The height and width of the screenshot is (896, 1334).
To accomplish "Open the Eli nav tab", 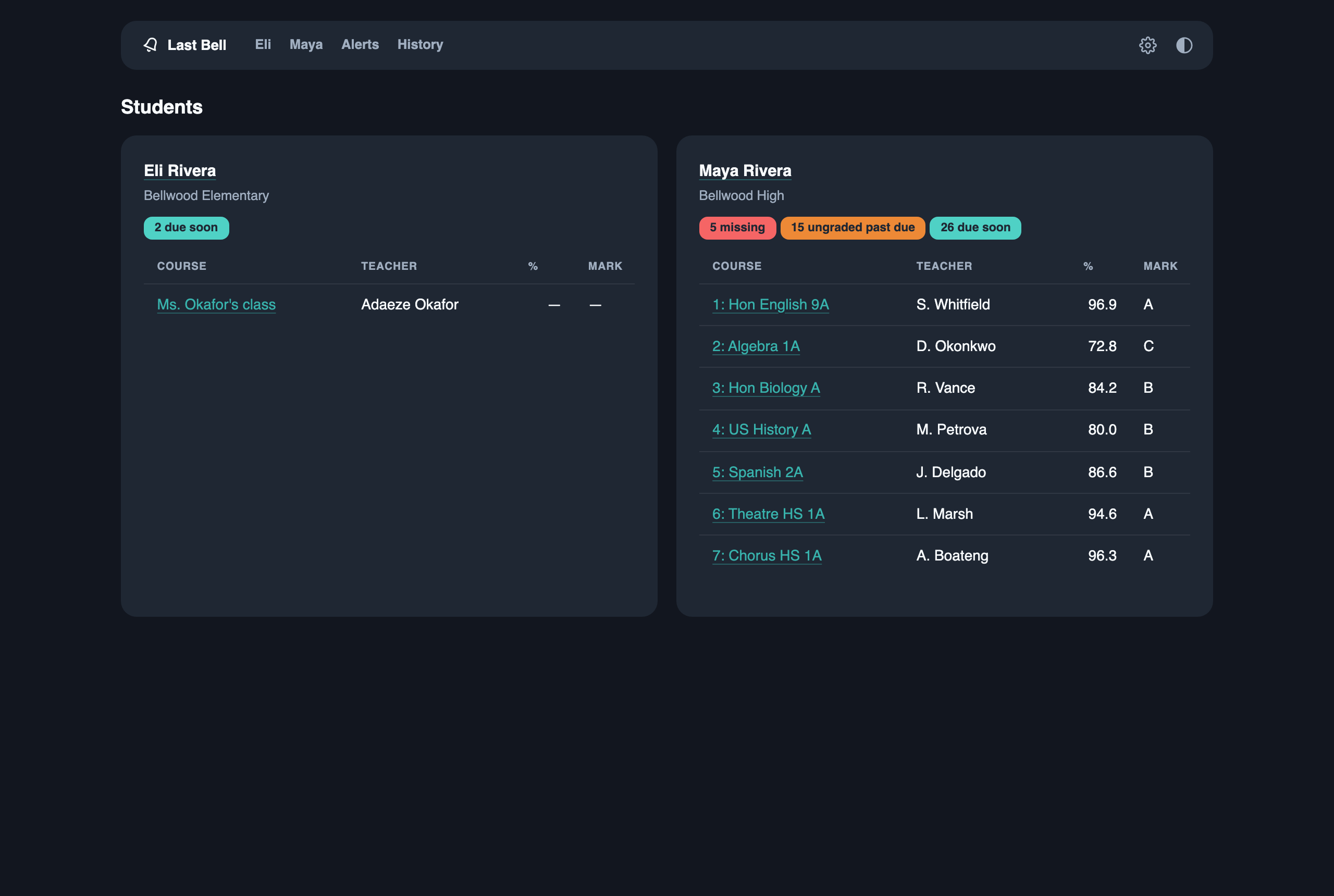I will click(263, 45).
